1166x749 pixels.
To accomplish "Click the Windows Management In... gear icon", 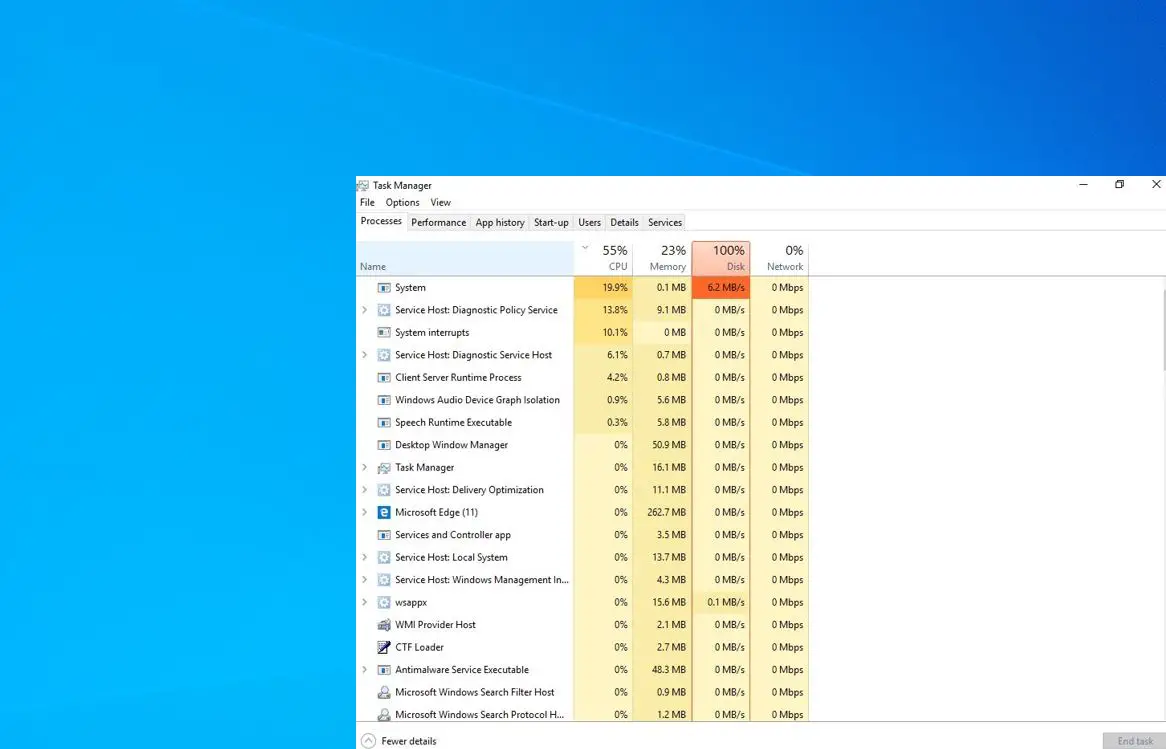I will 384,580.
